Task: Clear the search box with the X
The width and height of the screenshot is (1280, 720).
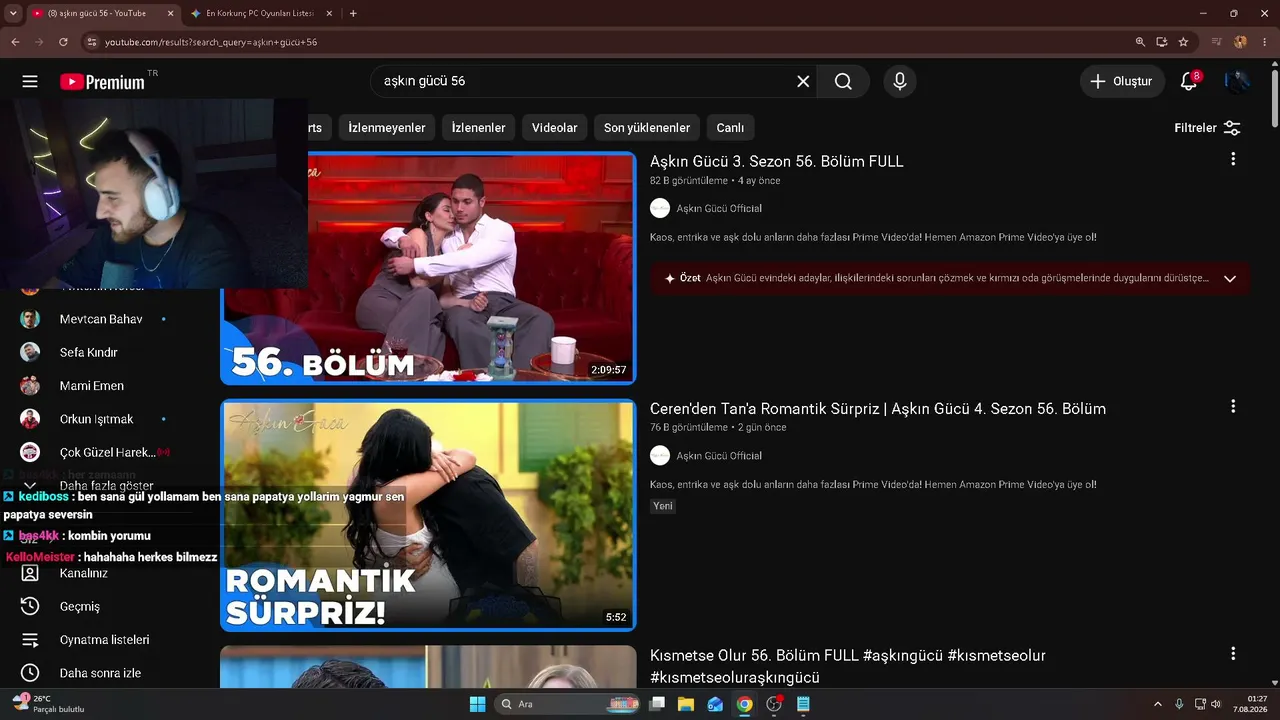Action: click(803, 81)
